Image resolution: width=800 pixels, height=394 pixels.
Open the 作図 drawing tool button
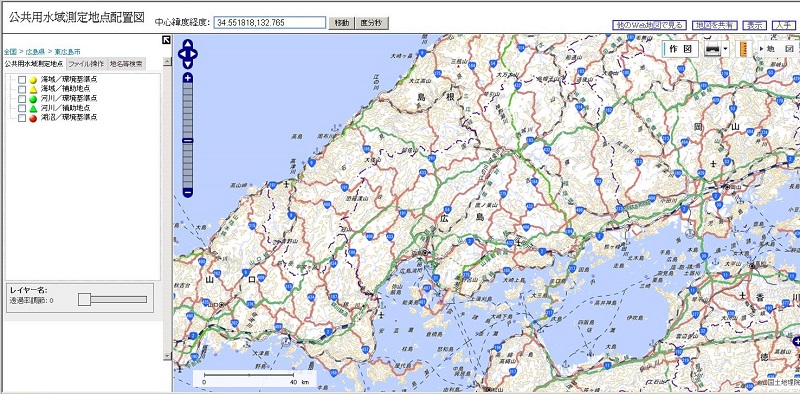[x=681, y=49]
